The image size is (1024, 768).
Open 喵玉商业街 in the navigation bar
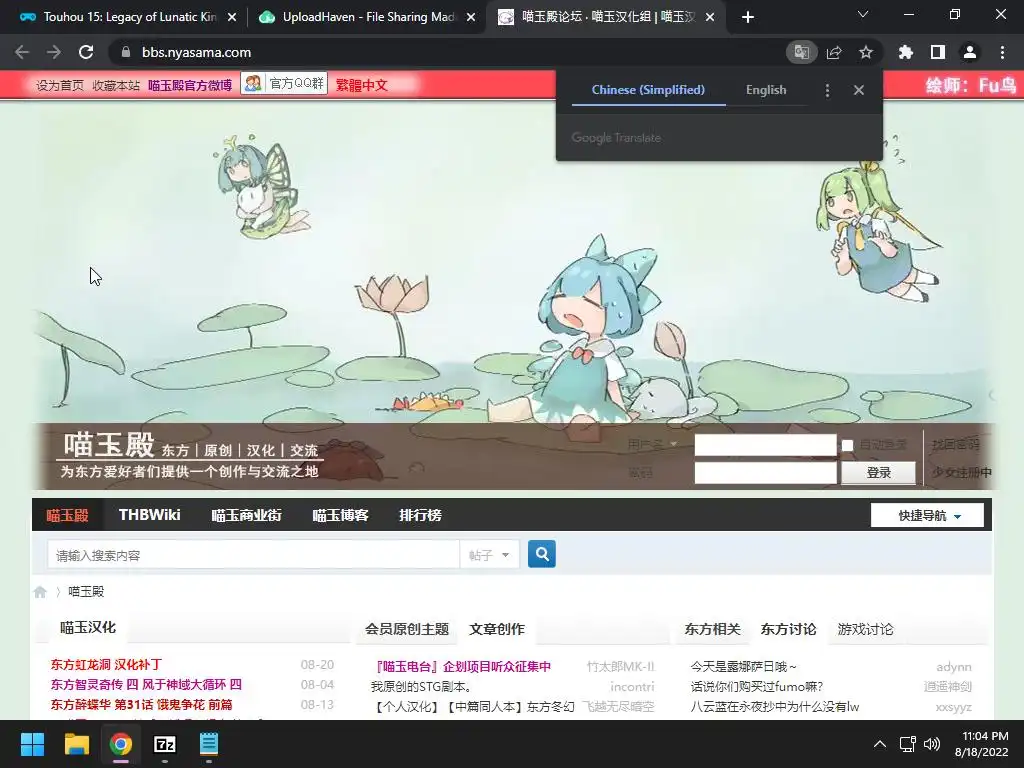(246, 515)
